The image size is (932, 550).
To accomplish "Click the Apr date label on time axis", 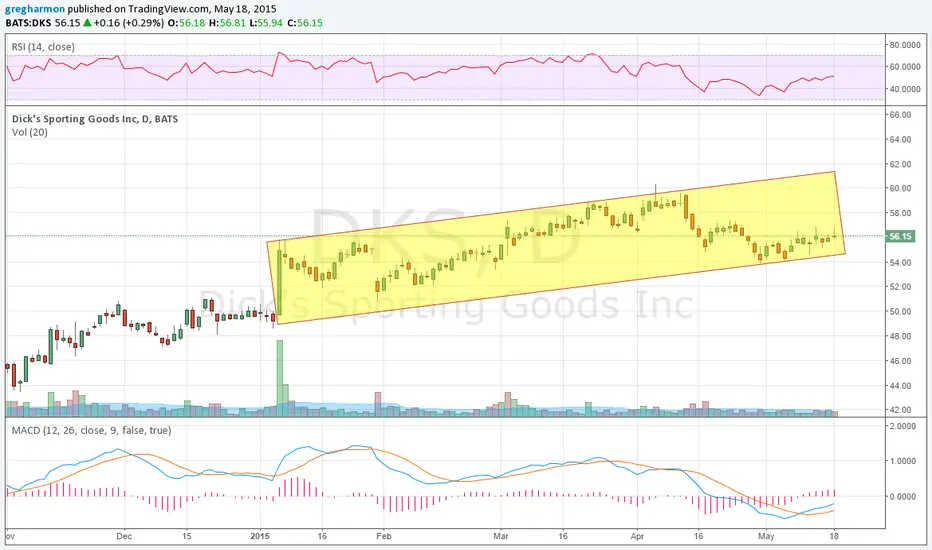I will 637,536.
